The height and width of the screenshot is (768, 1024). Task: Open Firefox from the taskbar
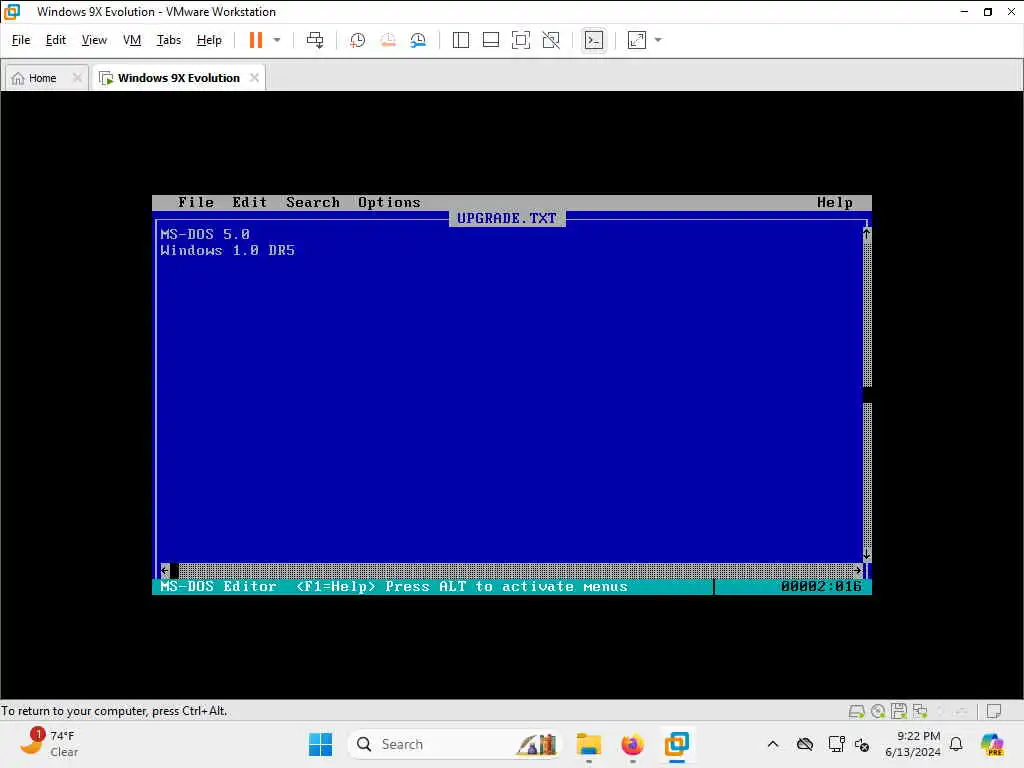point(632,744)
